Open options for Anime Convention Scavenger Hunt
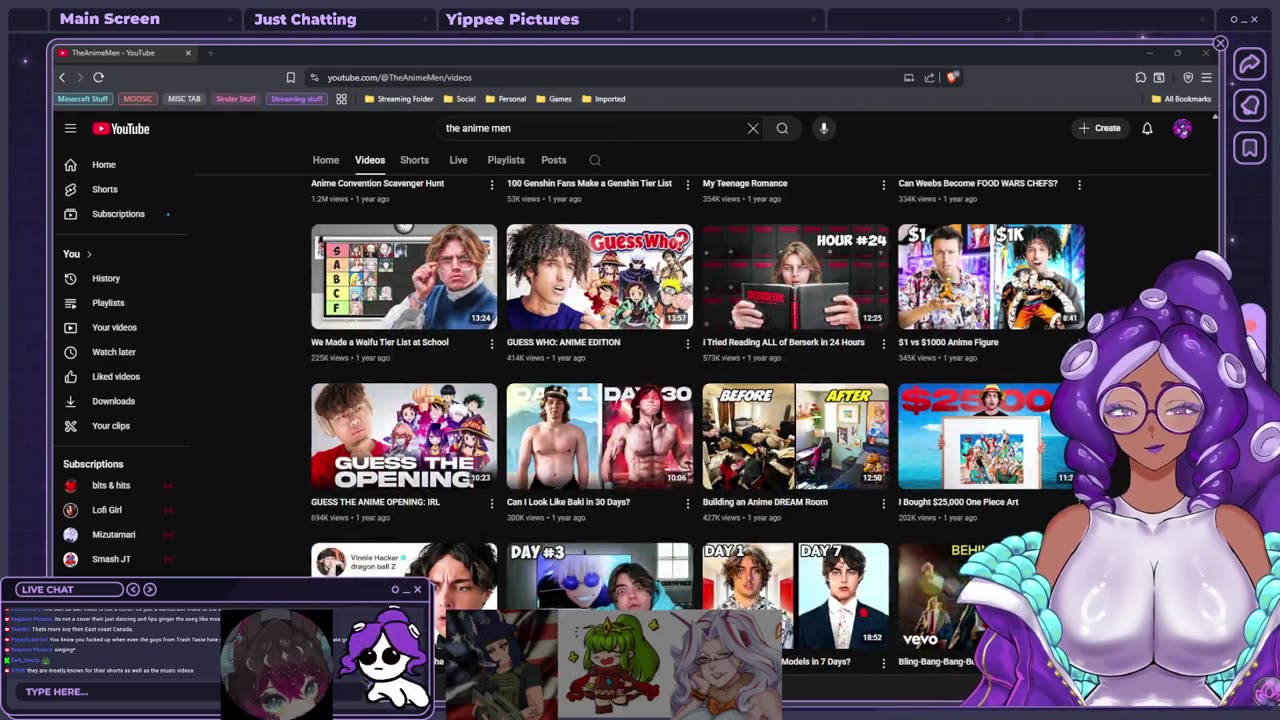The height and width of the screenshot is (720, 1280). point(491,185)
